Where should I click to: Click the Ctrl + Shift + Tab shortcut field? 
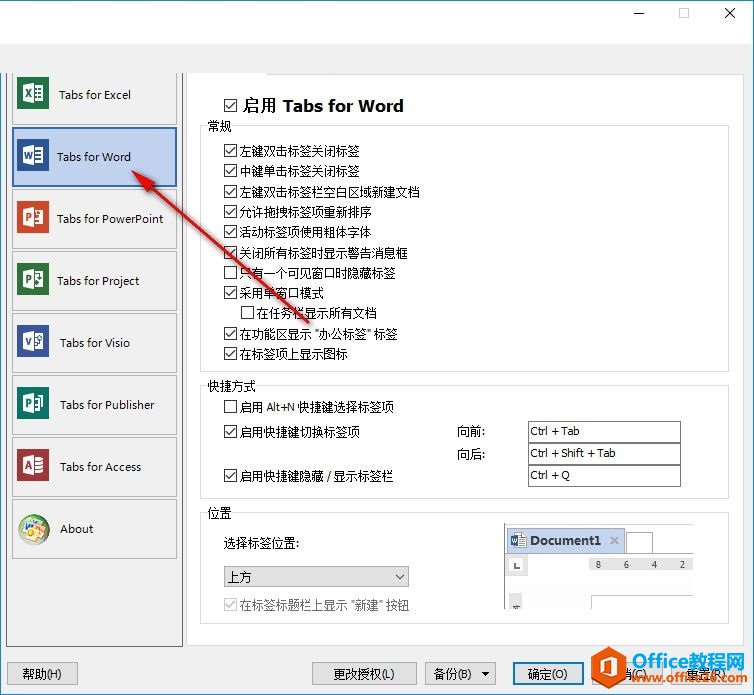(x=604, y=454)
